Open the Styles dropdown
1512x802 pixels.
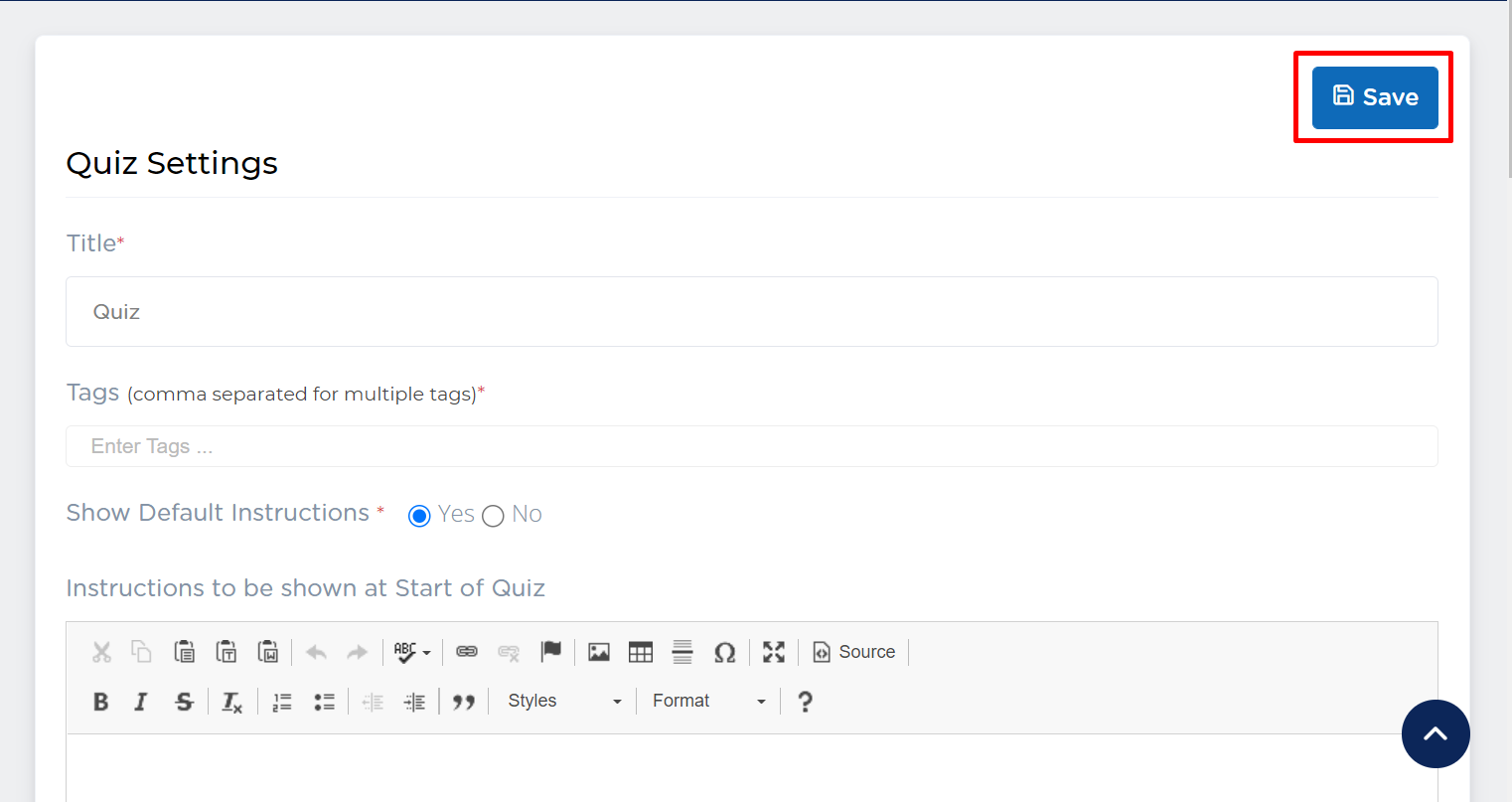point(563,702)
